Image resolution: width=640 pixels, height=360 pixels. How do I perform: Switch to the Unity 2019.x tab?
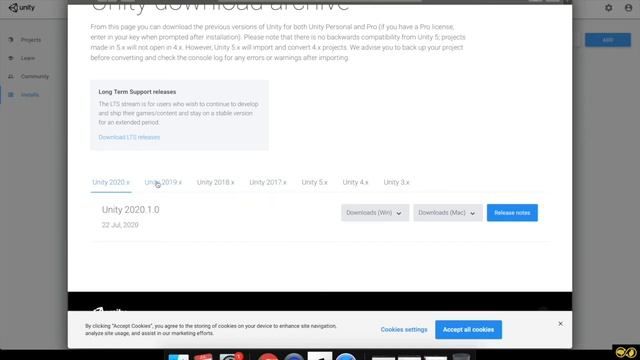coord(163,182)
